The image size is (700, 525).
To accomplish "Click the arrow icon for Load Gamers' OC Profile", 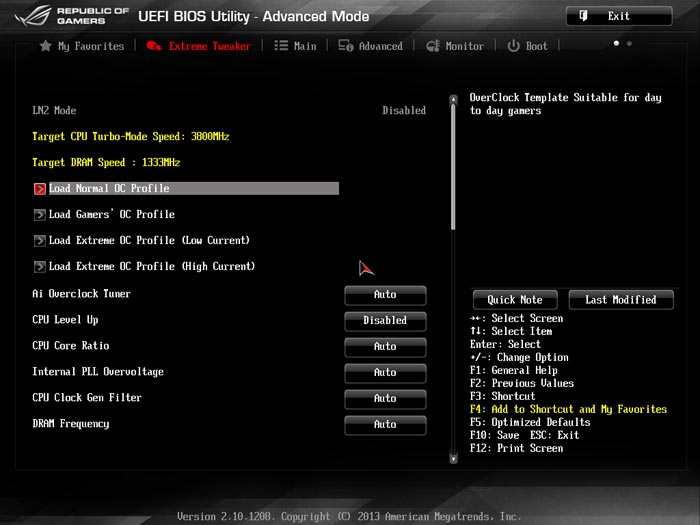I will pyautogui.click(x=39, y=214).
